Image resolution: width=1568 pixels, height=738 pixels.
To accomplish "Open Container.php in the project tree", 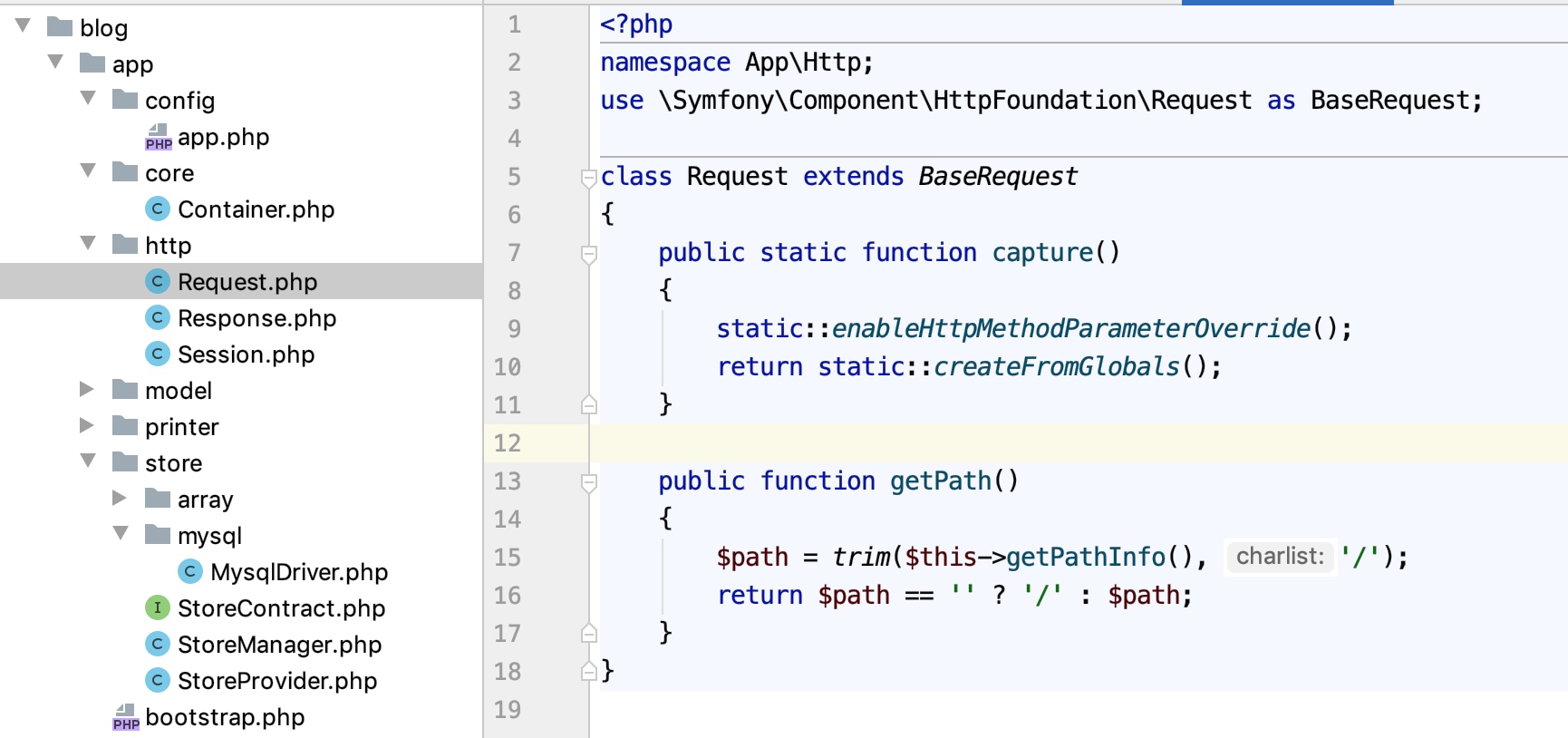I will 256,209.
